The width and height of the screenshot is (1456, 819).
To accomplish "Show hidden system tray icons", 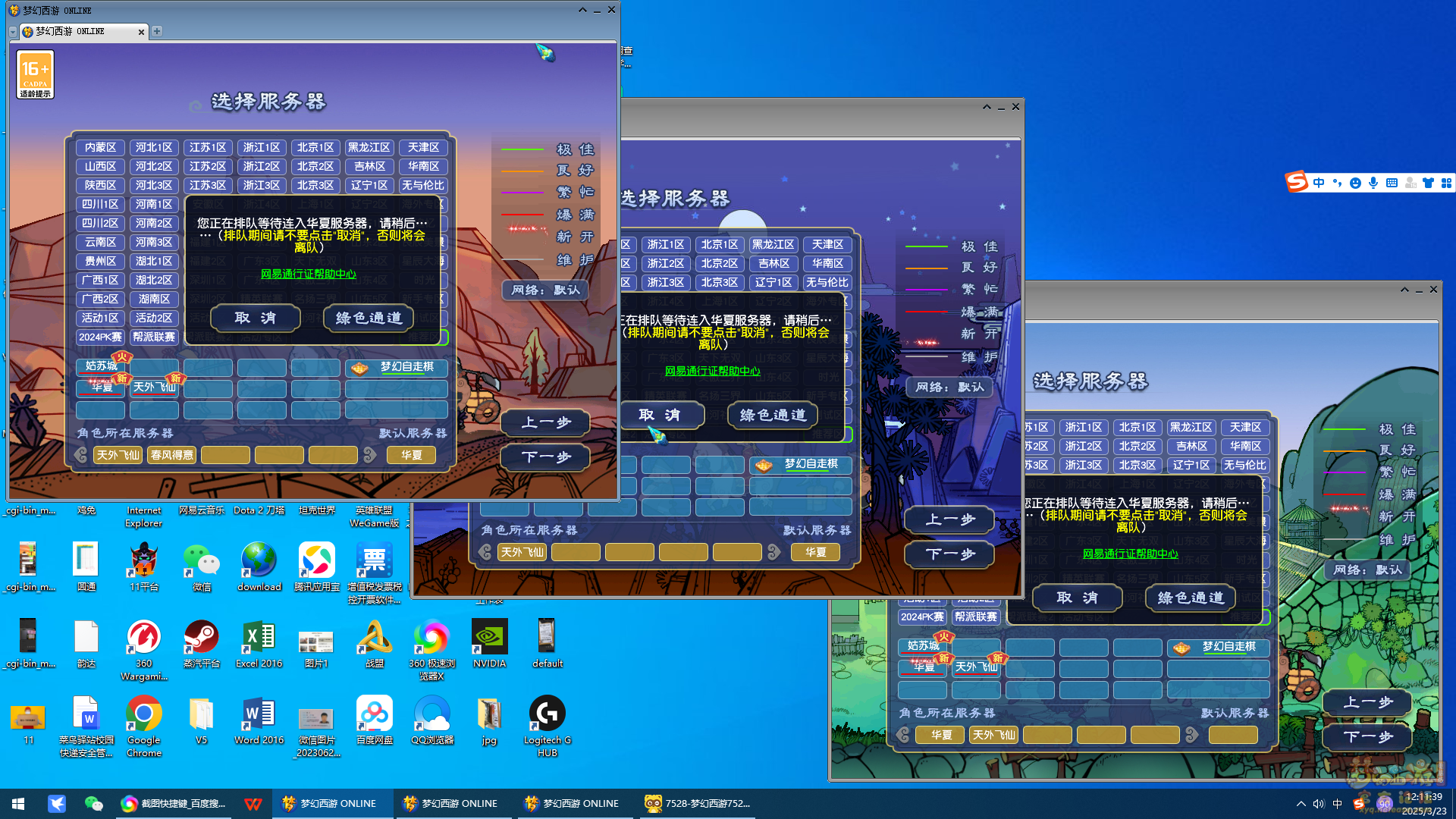I will (1301, 804).
